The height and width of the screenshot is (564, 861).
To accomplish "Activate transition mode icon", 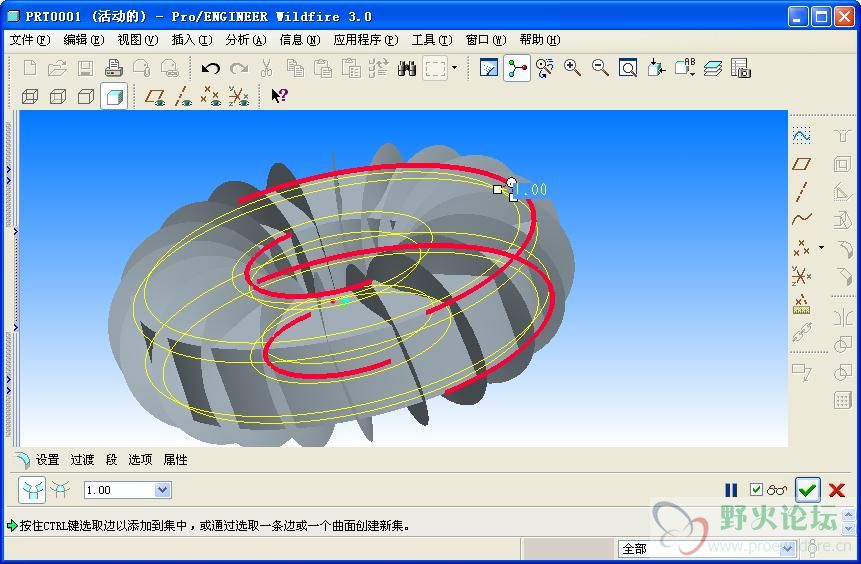I will (60, 489).
